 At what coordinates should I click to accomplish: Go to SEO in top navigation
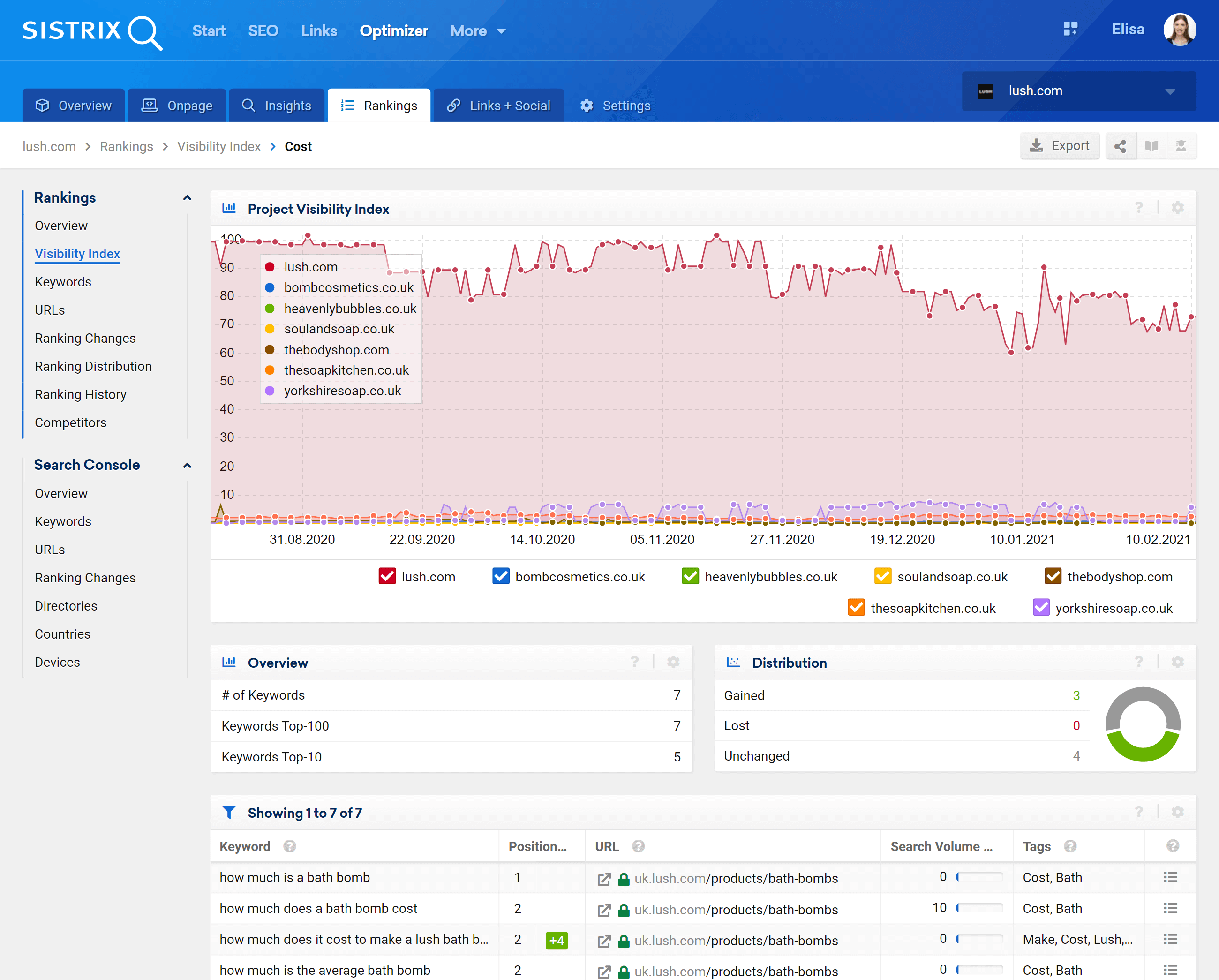(263, 31)
